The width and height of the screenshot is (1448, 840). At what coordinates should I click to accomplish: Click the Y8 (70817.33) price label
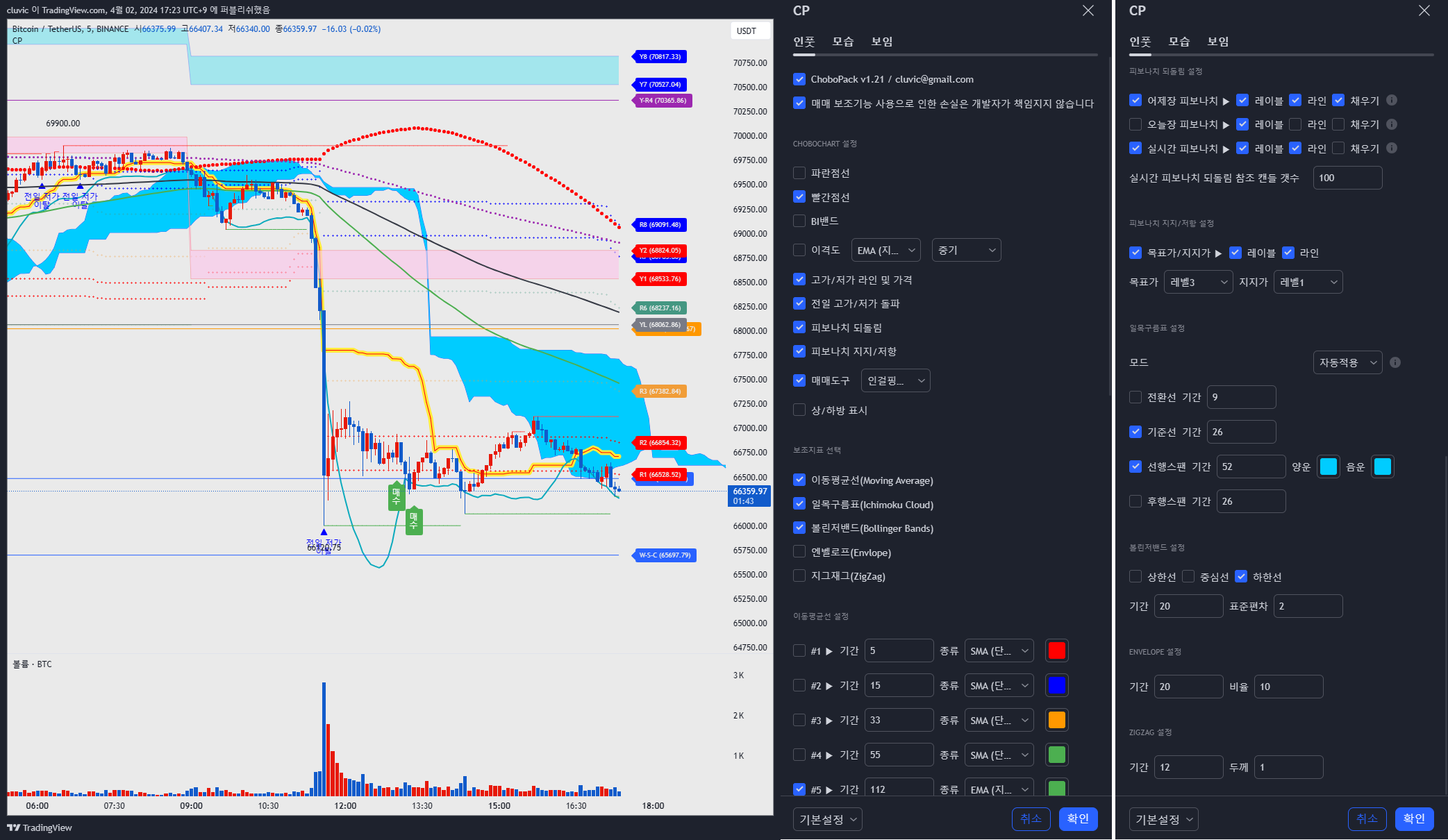(x=660, y=57)
